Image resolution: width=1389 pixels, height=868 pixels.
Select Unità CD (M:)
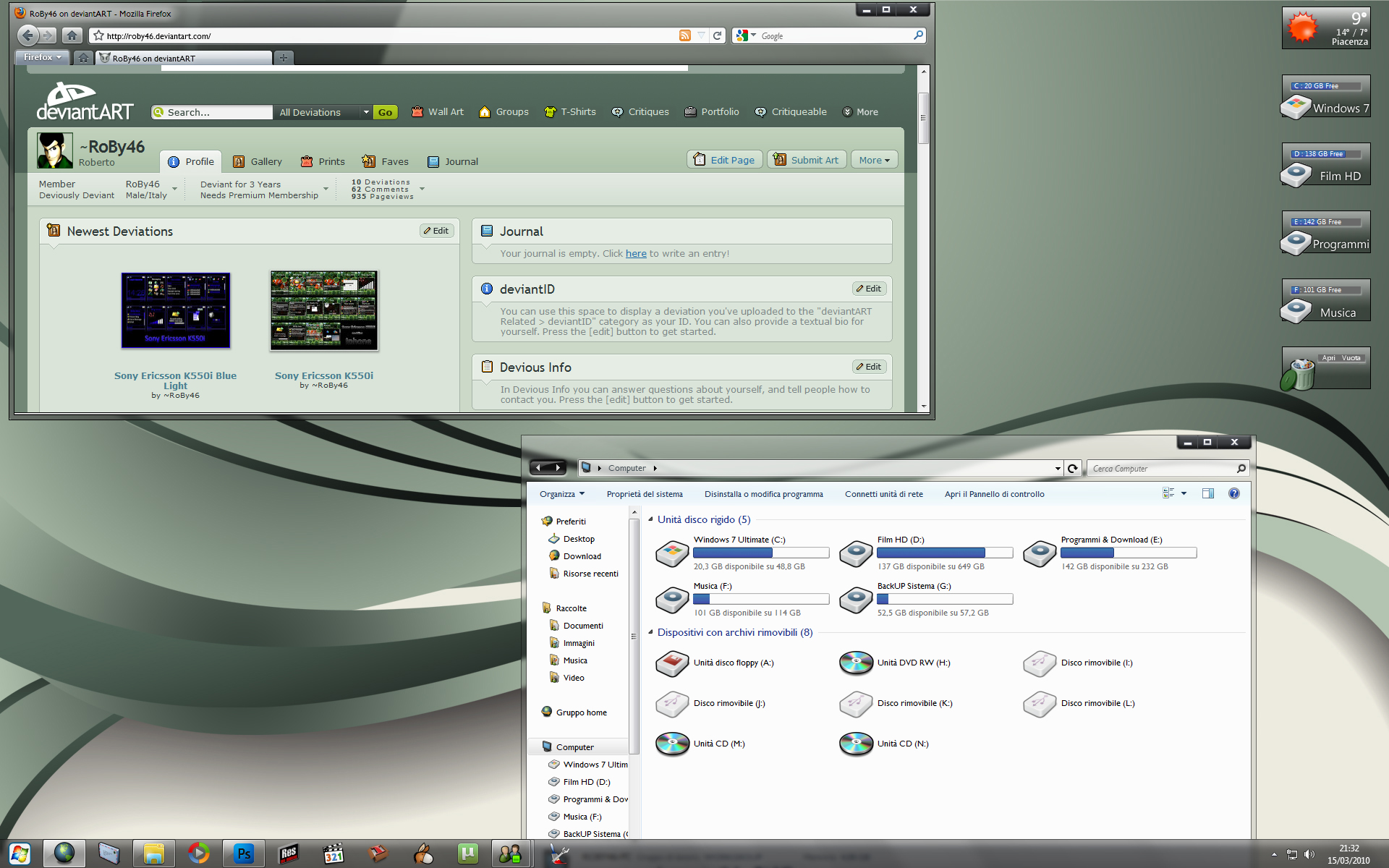pyautogui.click(x=701, y=744)
